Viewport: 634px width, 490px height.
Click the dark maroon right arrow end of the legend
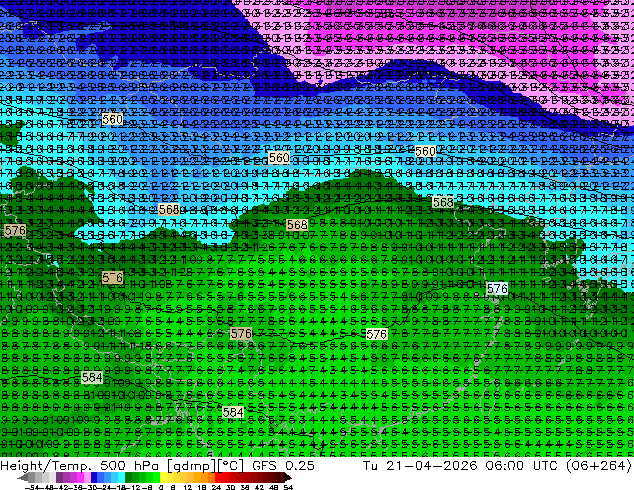click(x=287, y=478)
